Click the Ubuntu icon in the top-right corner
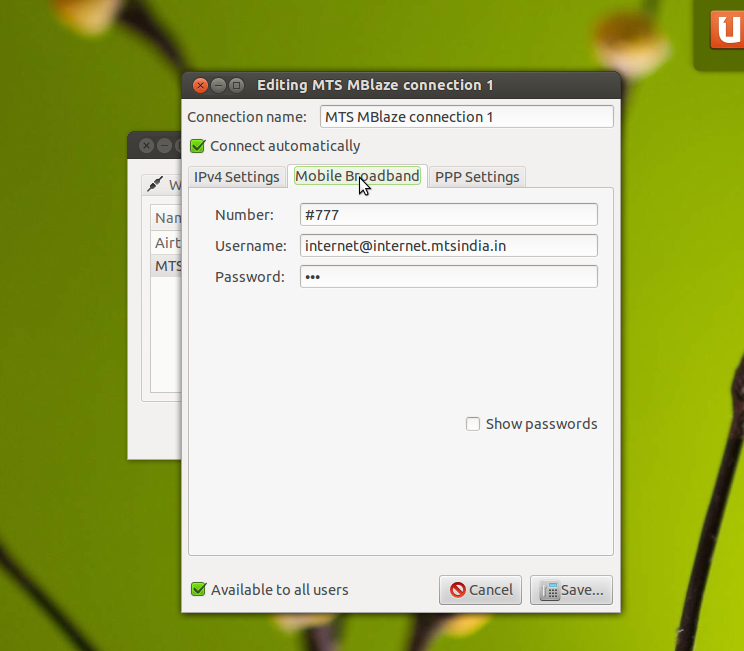Image resolution: width=744 pixels, height=651 pixels. 727,29
